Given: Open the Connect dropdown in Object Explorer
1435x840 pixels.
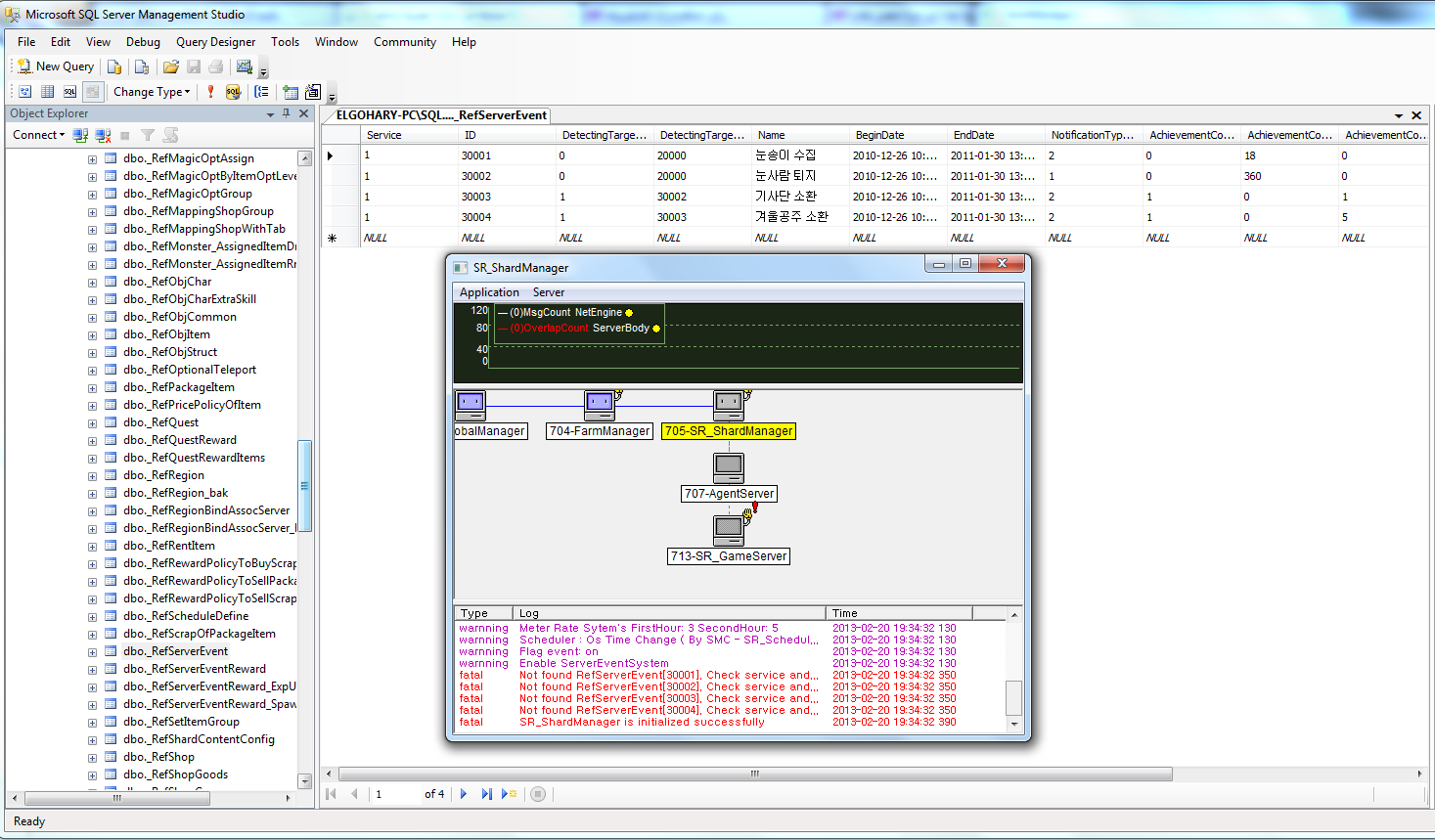Looking at the screenshot, I should [x=38, y=135].
